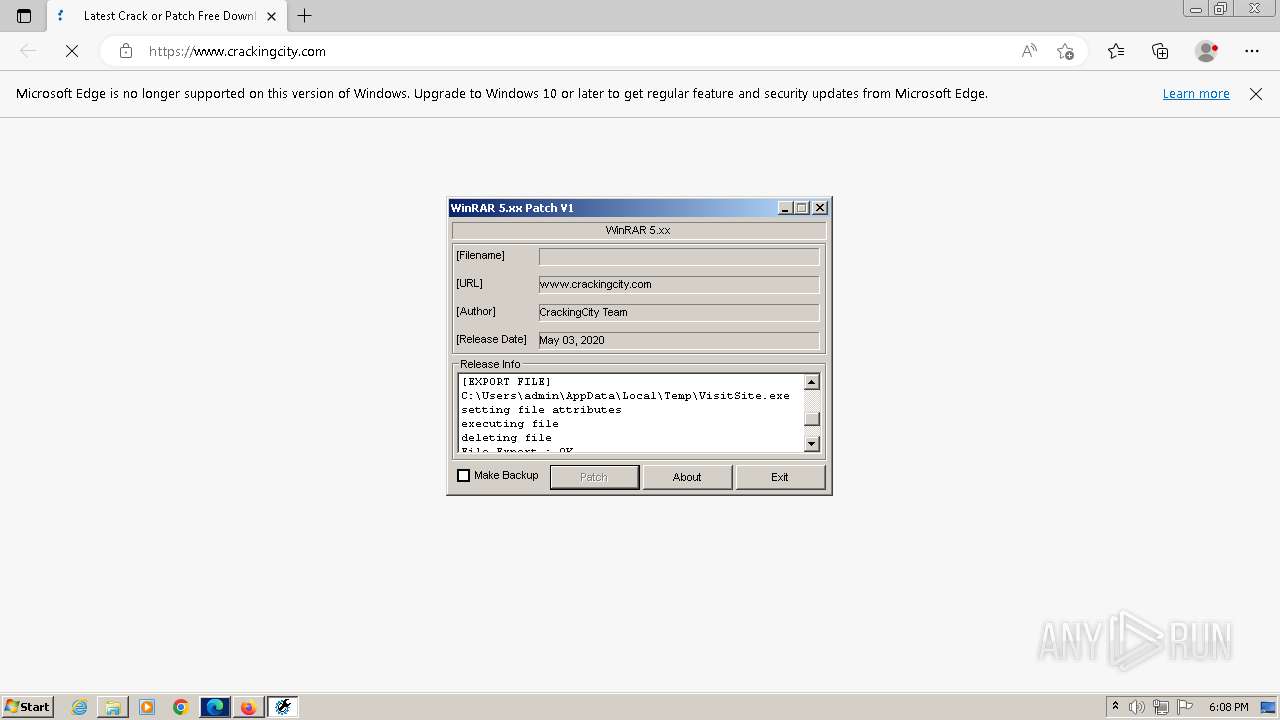Click Release Info scrollbar up arrow
The height and width of the screenshot is (720, 1280).
pyautogui.click(x=812, y=382)
